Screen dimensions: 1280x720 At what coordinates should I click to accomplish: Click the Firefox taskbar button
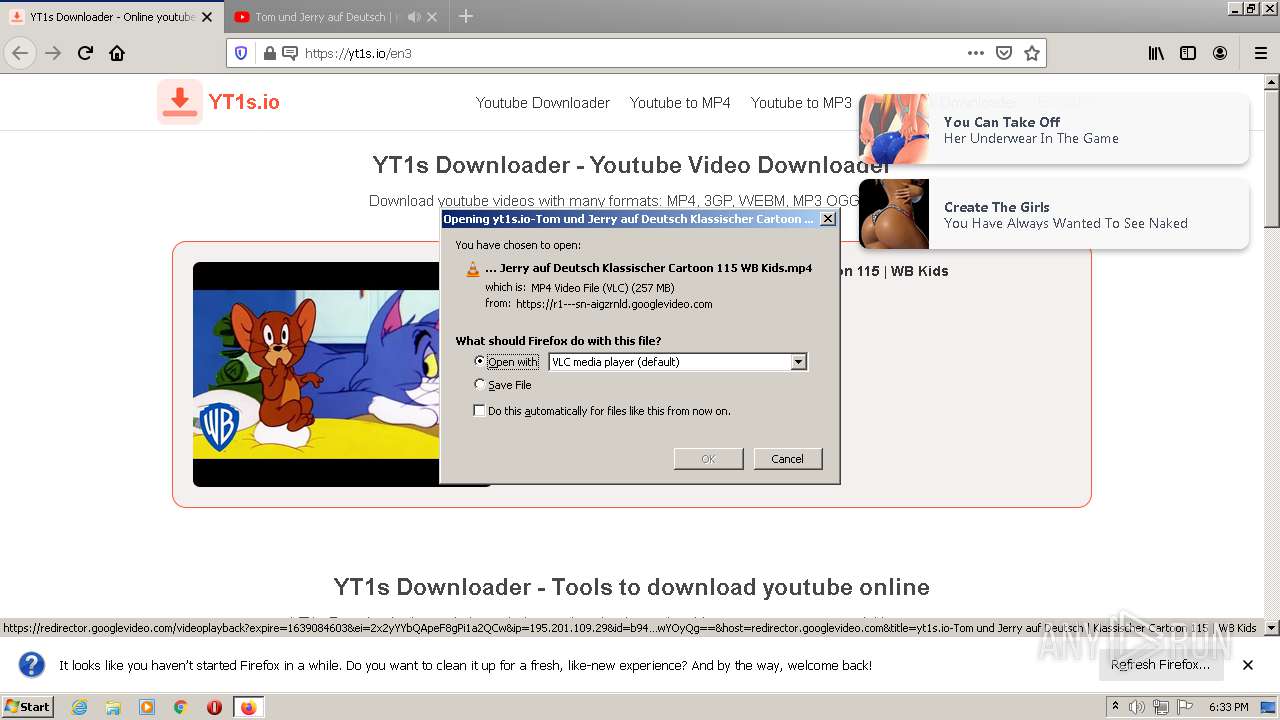click(x=248, y=707)
